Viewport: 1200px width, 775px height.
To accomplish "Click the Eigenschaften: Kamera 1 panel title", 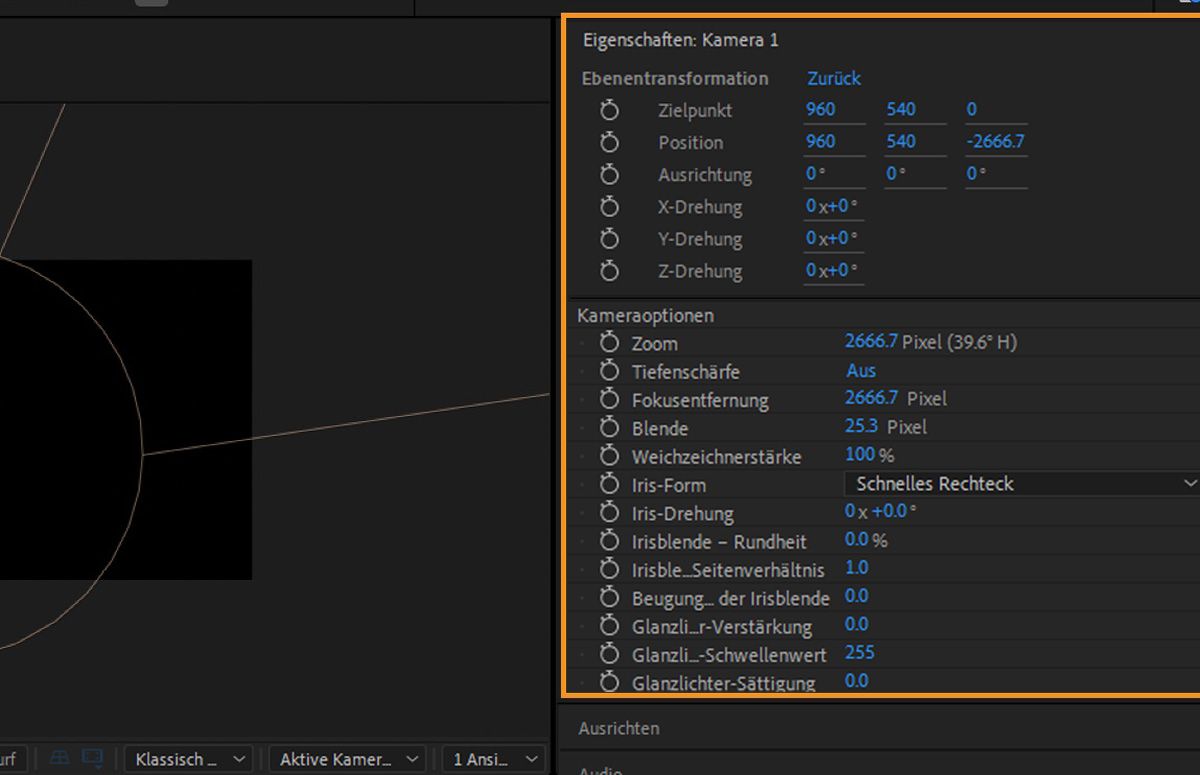I will [680, 41].
